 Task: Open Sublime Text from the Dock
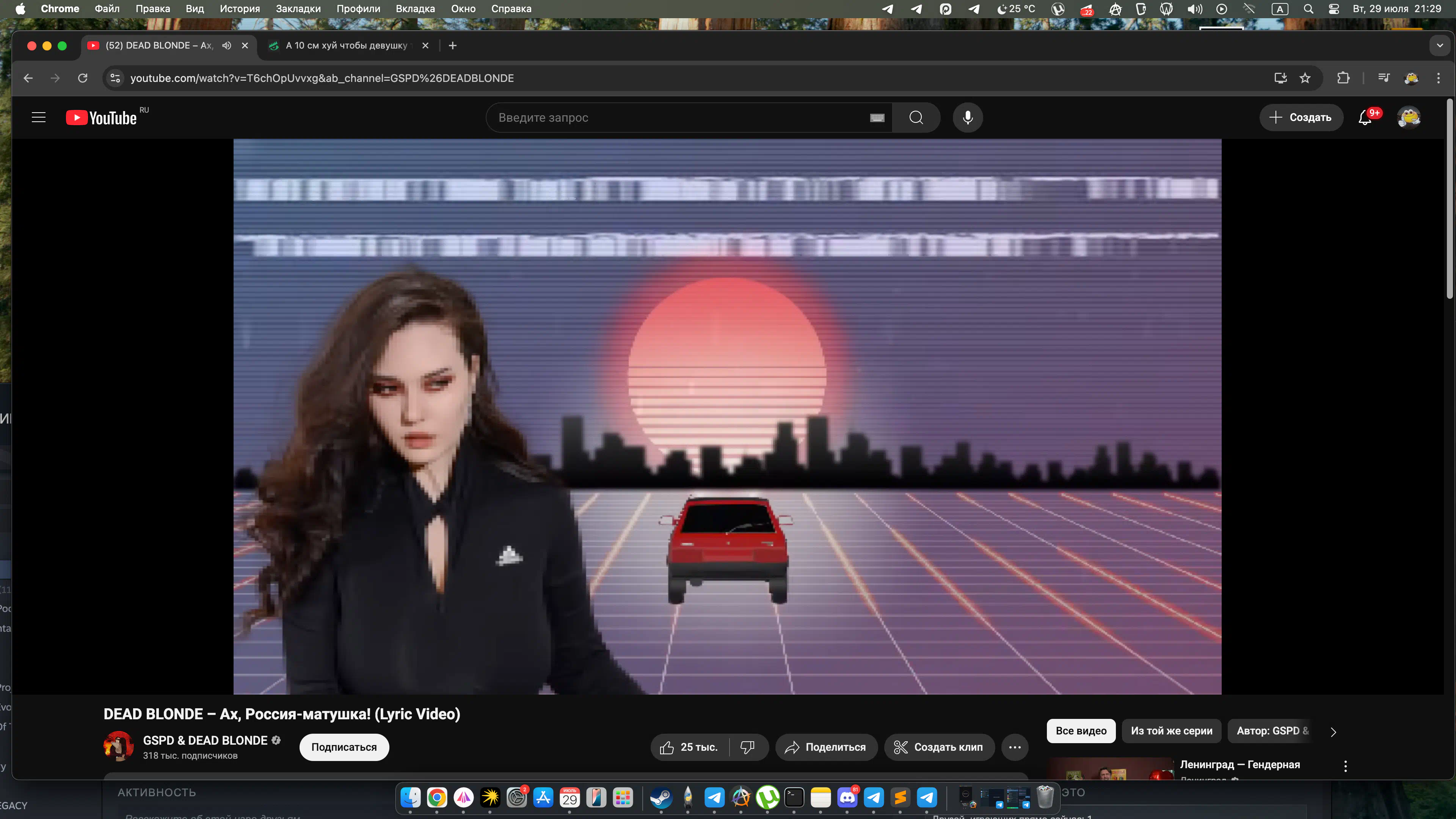(900, 797)
